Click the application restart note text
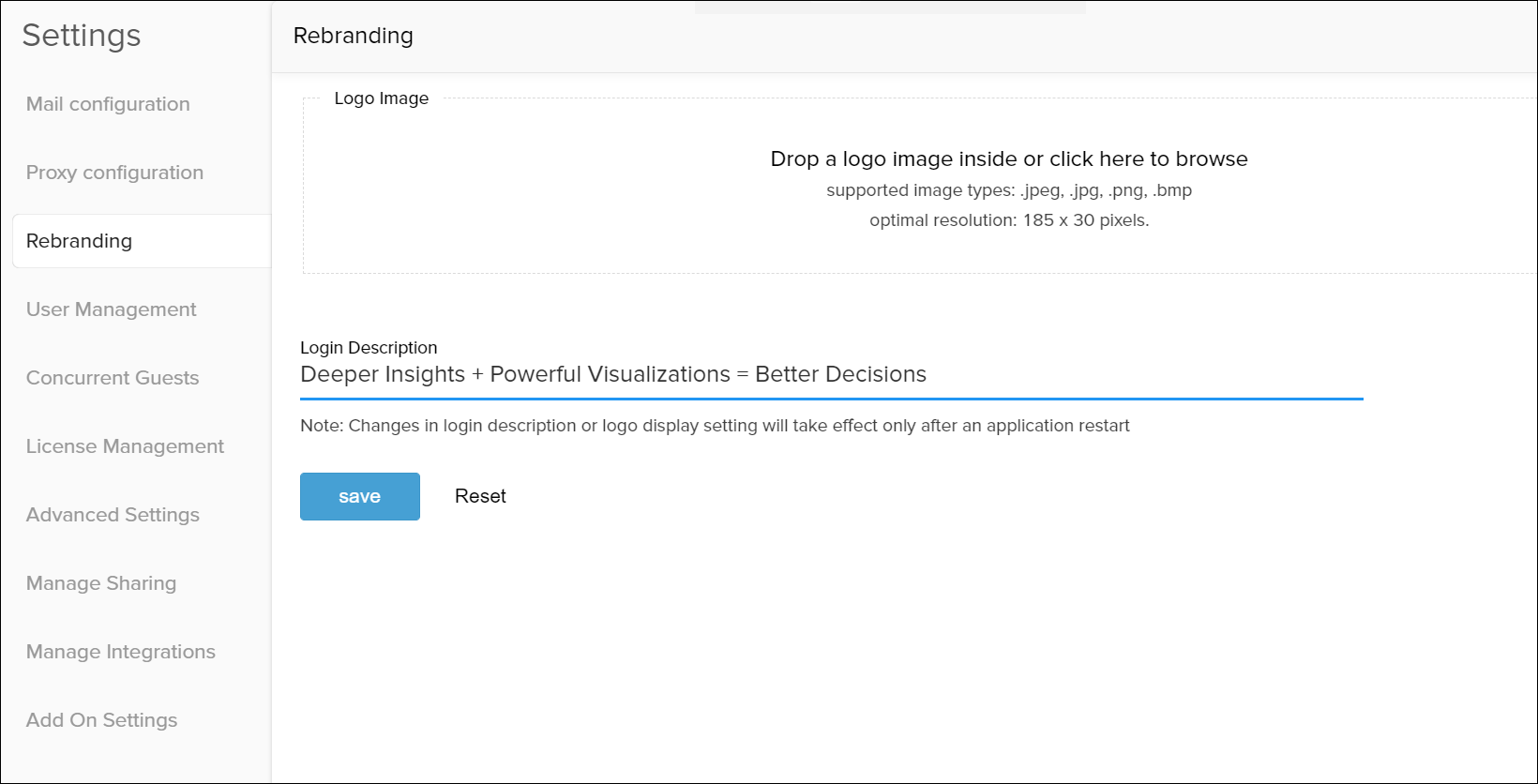1538x784 pixels. [715, 426]
